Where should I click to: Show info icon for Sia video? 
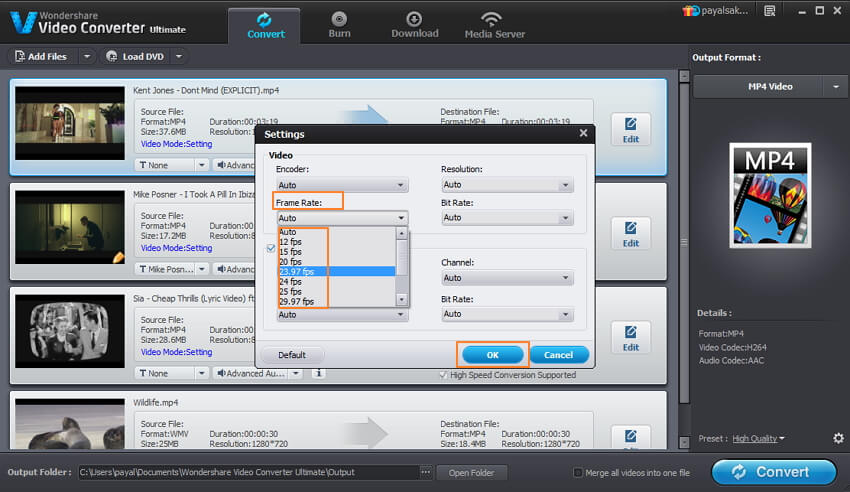pos(319,373)
